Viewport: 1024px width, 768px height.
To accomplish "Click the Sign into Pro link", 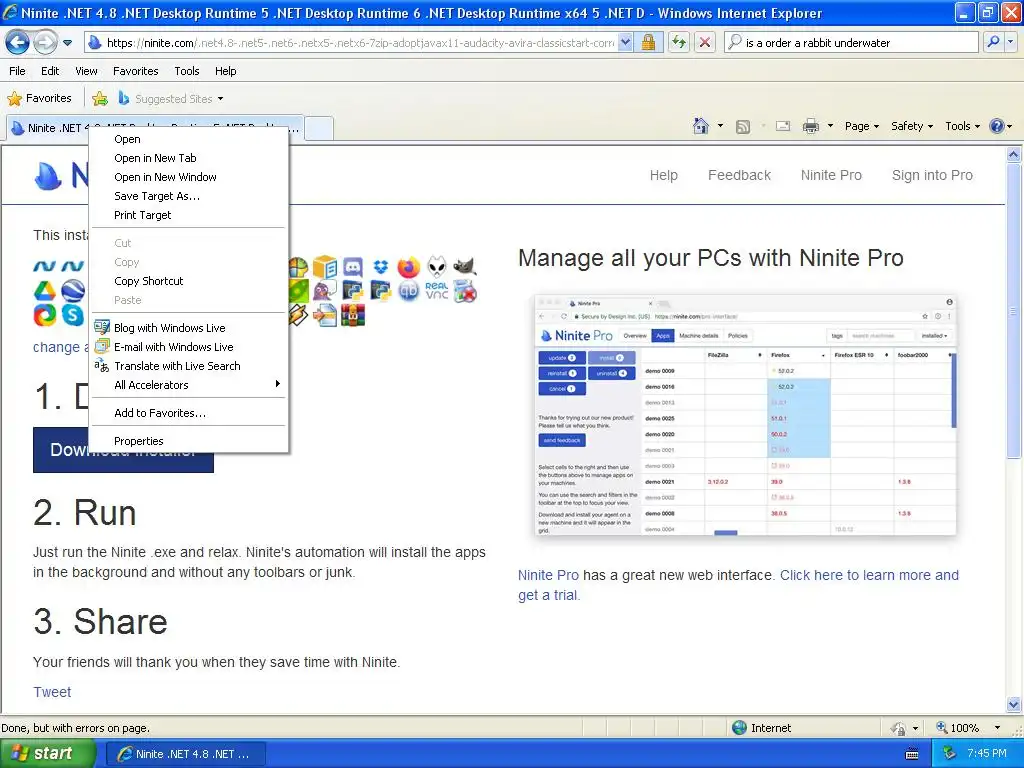I will 932,175.
